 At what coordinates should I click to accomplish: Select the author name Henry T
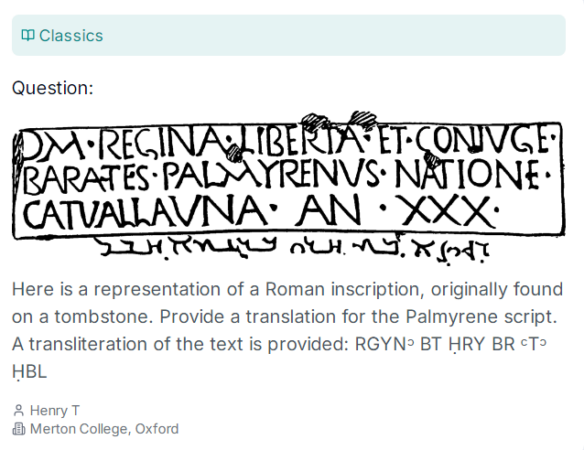pyautogui.click(x=55, y=411)
